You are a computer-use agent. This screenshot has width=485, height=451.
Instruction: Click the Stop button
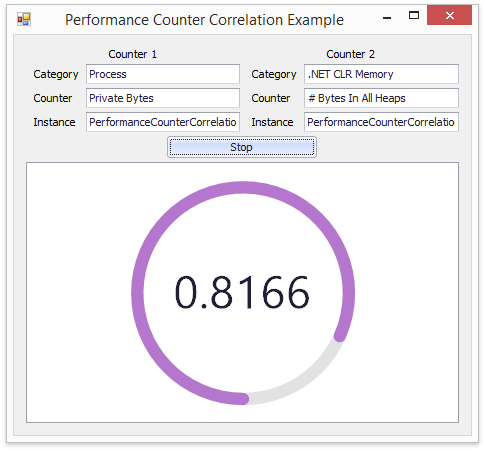tap(242, 147)
